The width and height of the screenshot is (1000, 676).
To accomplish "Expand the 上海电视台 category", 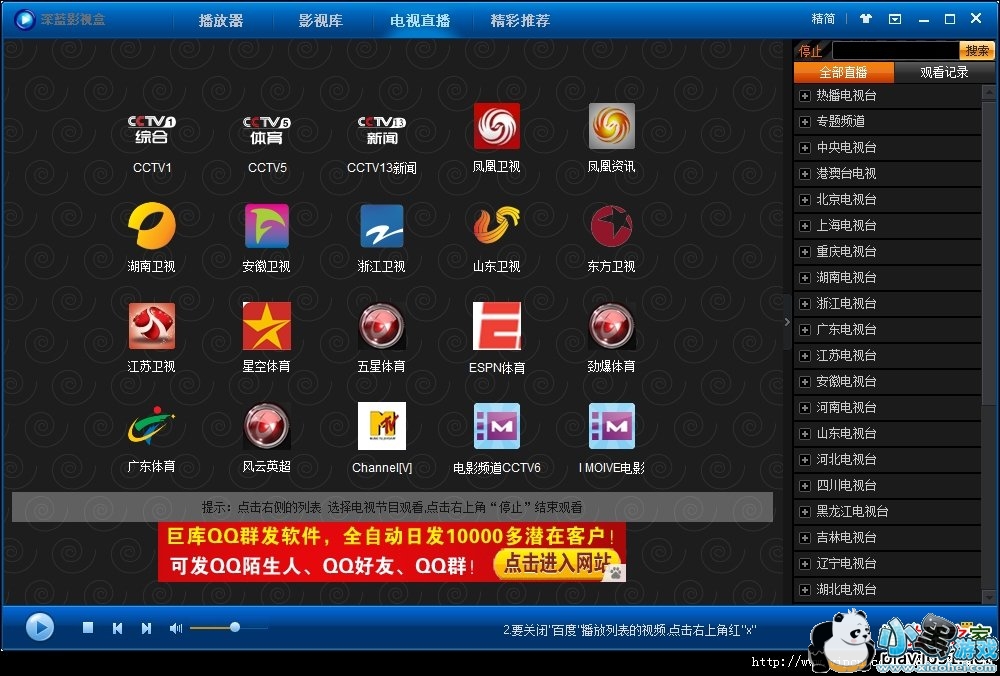I will pos(805,226).
